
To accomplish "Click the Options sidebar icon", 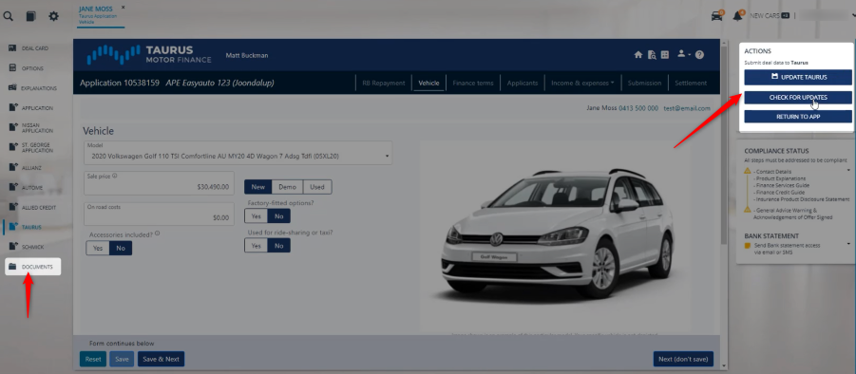I will tap(12, 68).
